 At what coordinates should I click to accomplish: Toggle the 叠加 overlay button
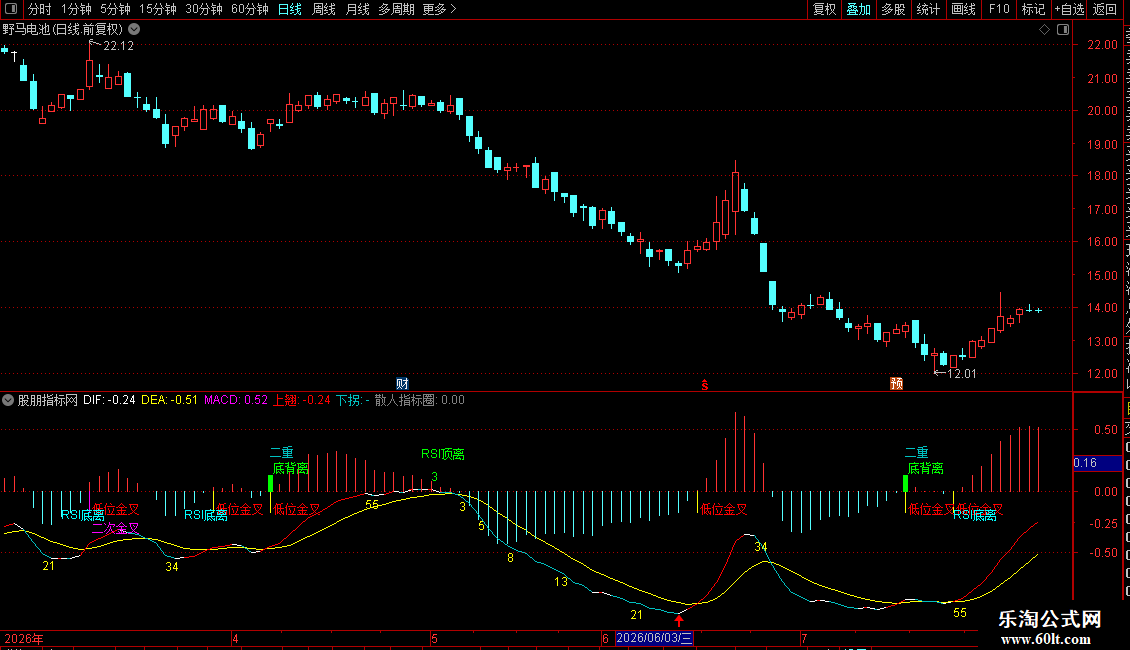(858, 9)
